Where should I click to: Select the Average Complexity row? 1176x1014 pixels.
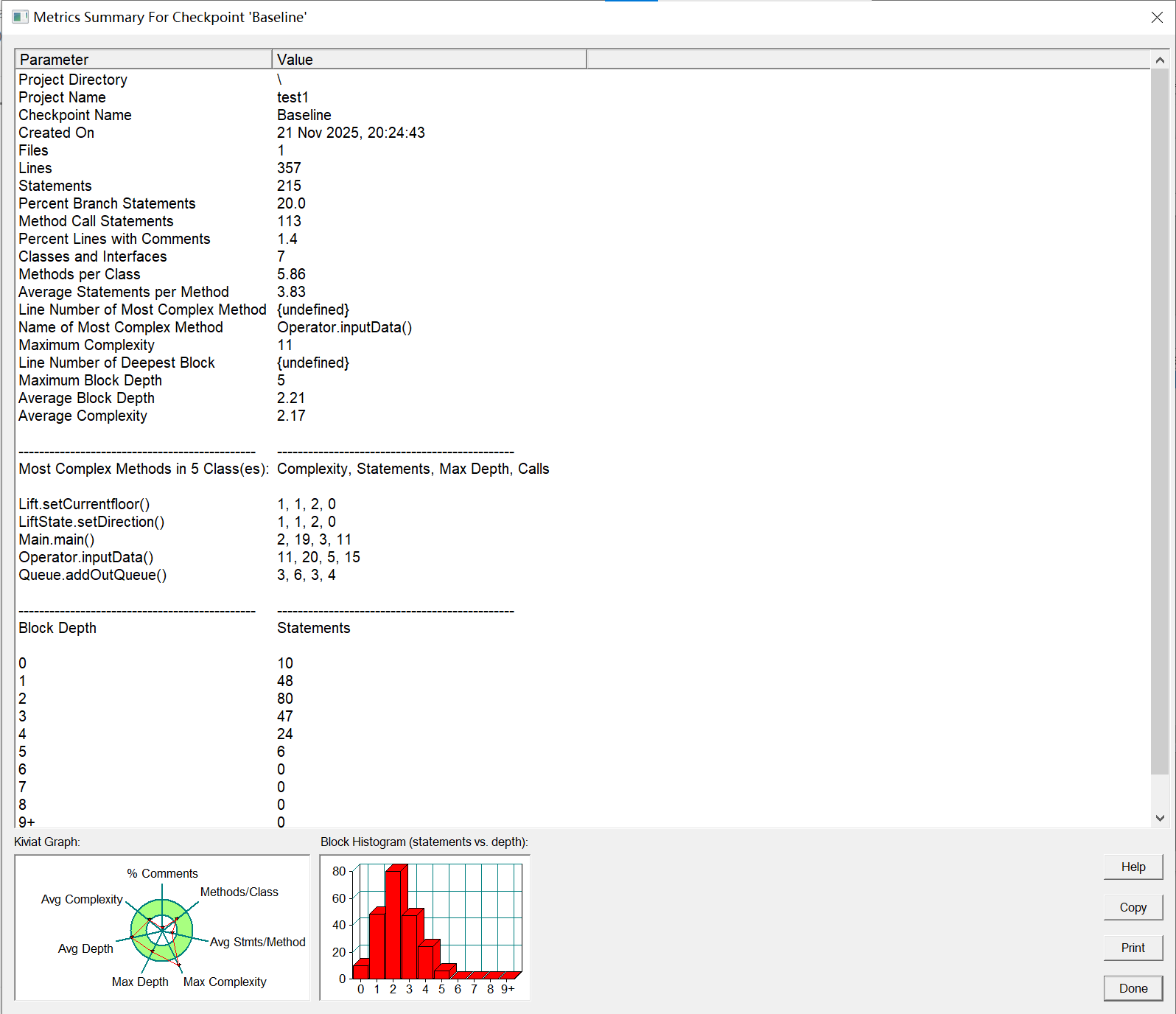pos(582,416)
